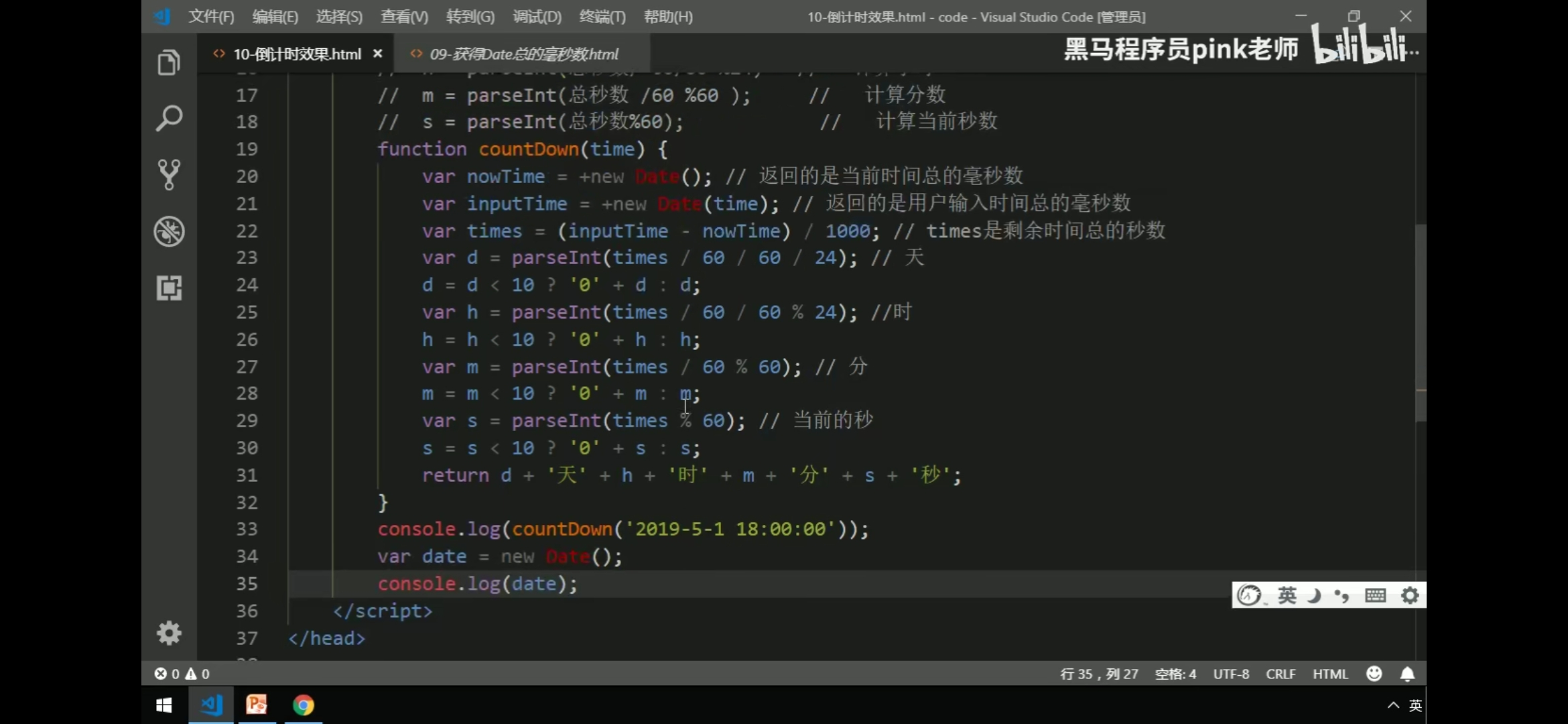This screenshot has height=724, width=1568.
Task: Close the 10-倒计时效果.html tab
Action: (377, 54)
